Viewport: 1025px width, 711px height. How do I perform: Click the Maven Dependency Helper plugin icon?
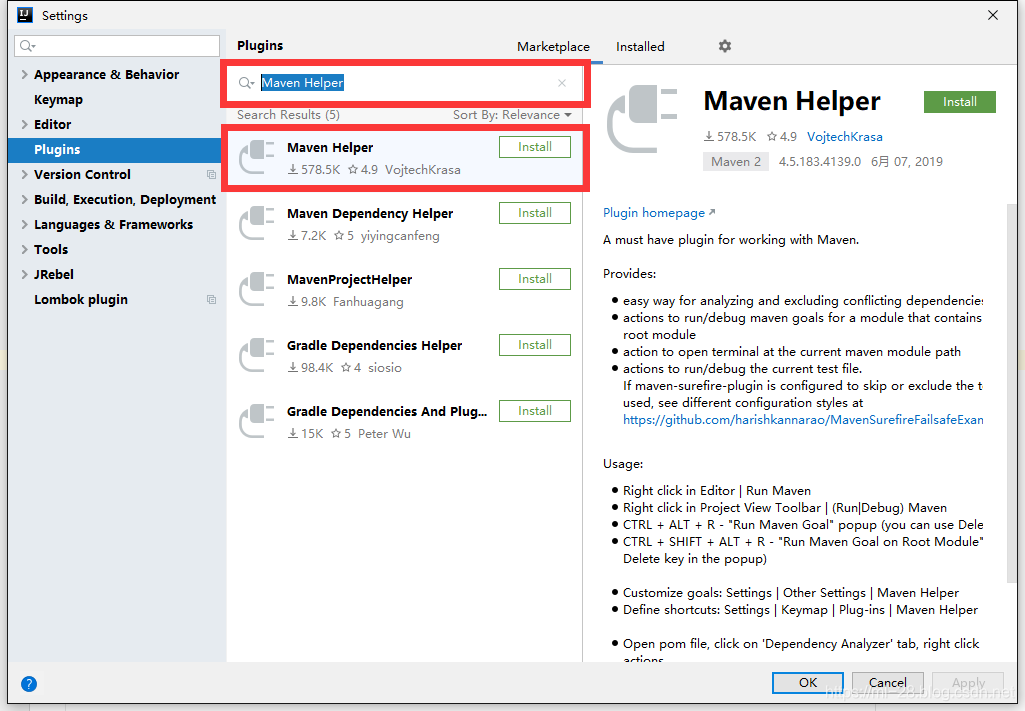click(x=256, y=223)
